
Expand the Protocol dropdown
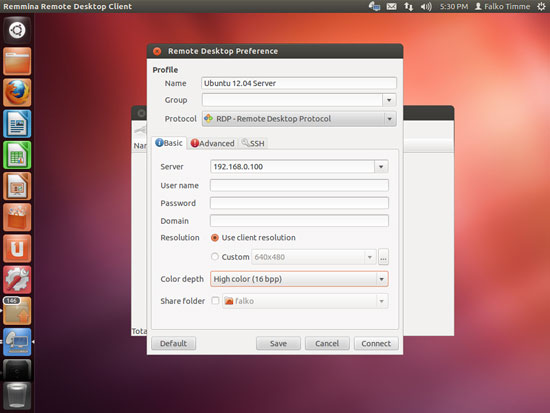389,119
